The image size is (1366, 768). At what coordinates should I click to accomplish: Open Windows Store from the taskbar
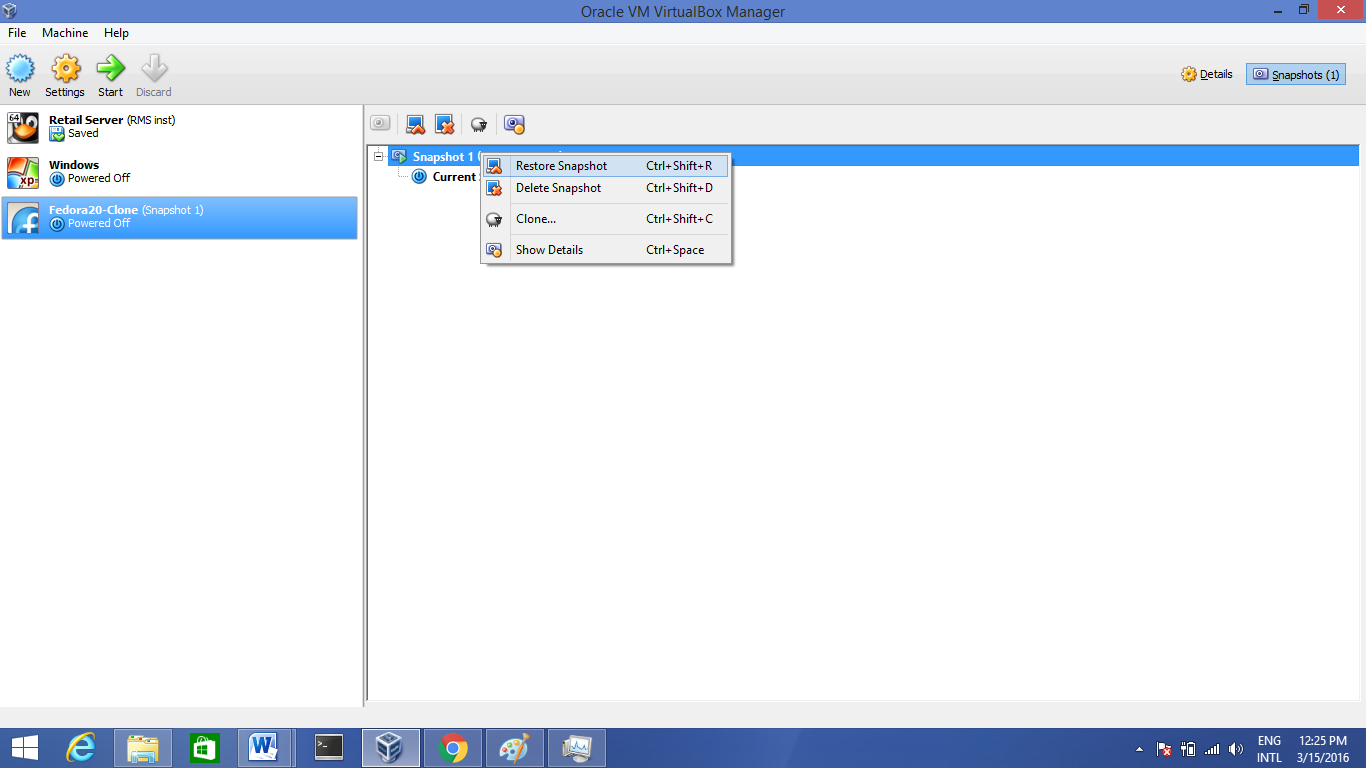tap(205, 748)
